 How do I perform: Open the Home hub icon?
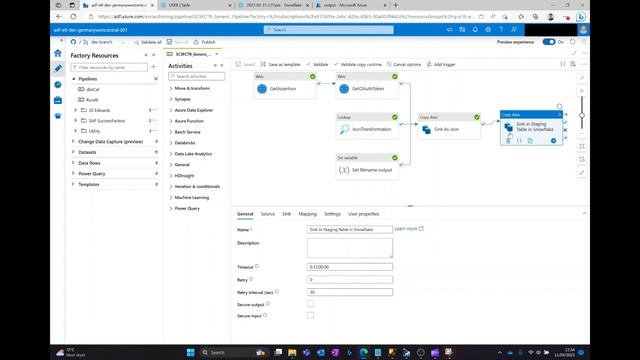(x=58, y=53)
